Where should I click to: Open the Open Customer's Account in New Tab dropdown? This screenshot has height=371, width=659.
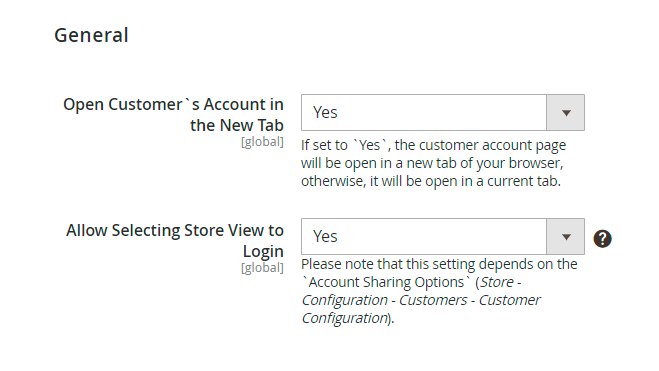[x=443, y=112]
